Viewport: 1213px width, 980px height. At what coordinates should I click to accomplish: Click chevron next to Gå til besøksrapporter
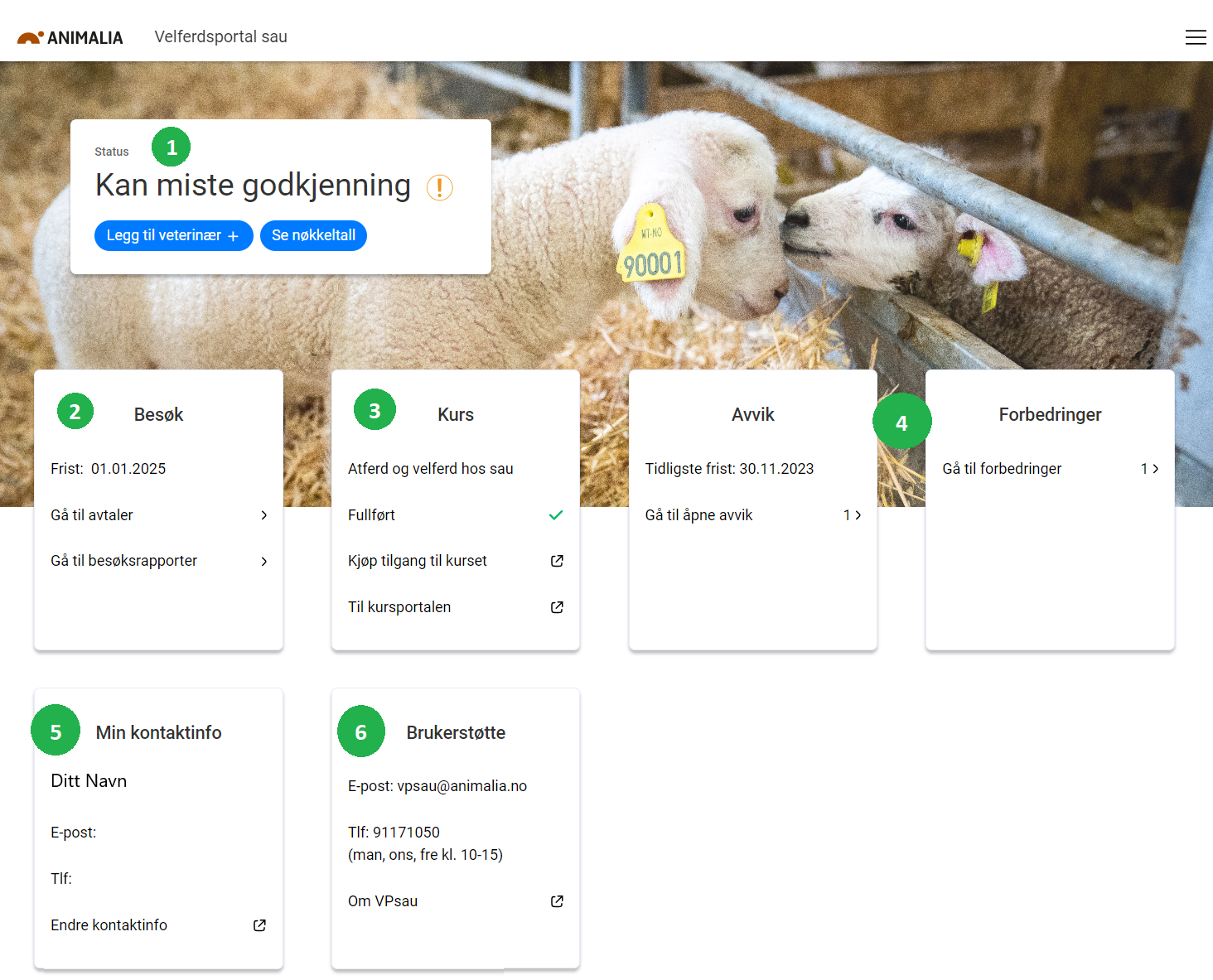coord(264,562)
